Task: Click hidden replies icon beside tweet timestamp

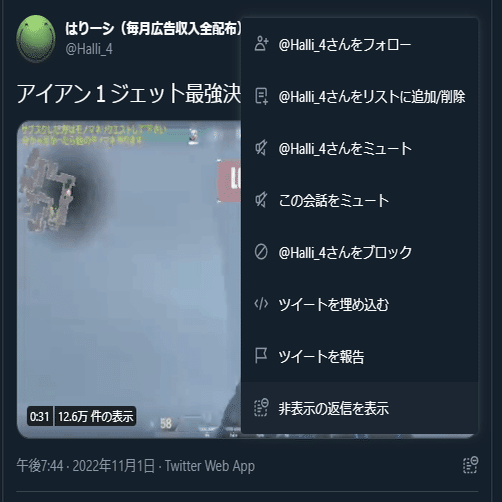Action: pos(470,465)
